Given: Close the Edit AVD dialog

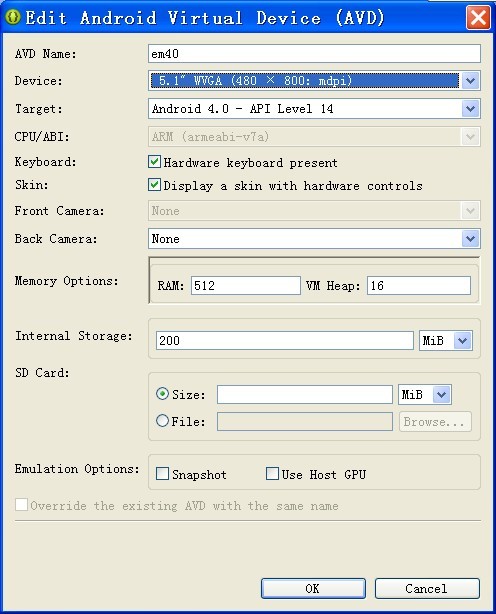Looking at the screenshot, I should 478,18.
